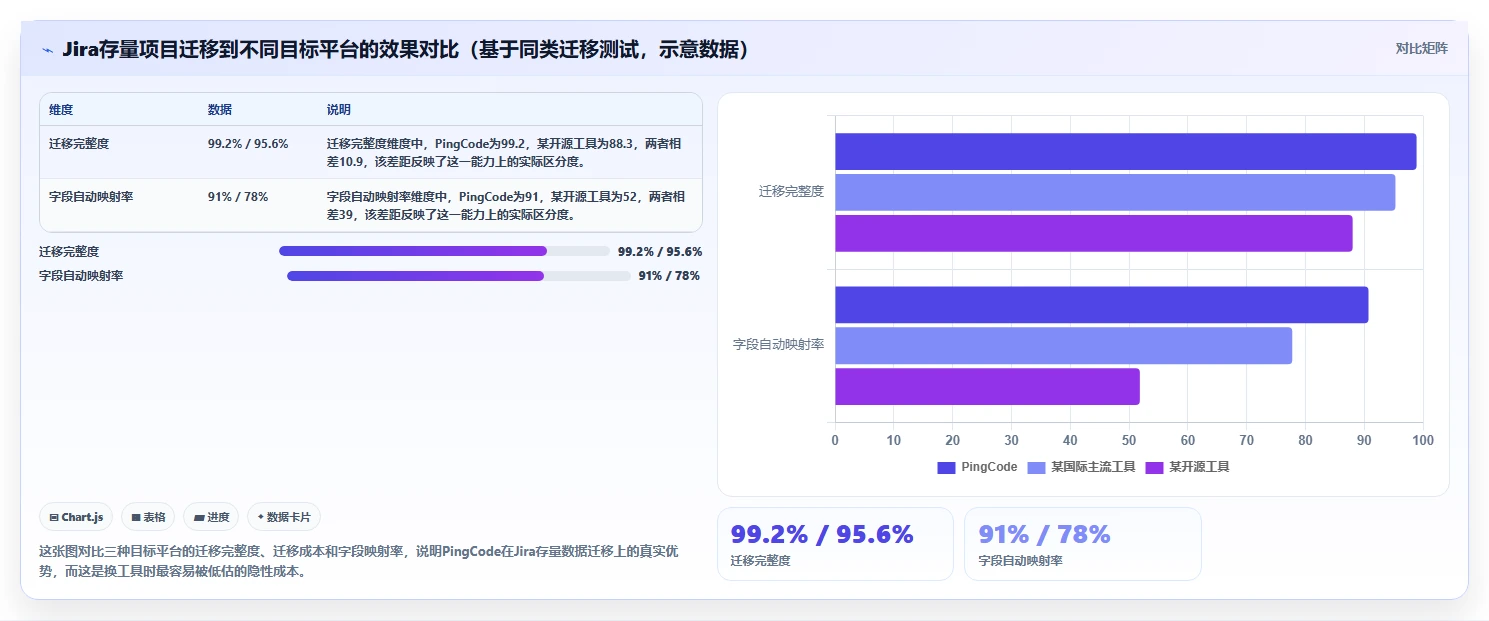
Task: Click 91% / 78% value beside progress bar
Action: coord(669,276)
